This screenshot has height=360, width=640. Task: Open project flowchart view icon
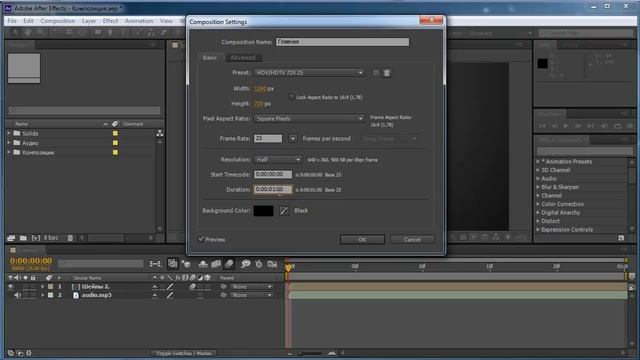160,133
